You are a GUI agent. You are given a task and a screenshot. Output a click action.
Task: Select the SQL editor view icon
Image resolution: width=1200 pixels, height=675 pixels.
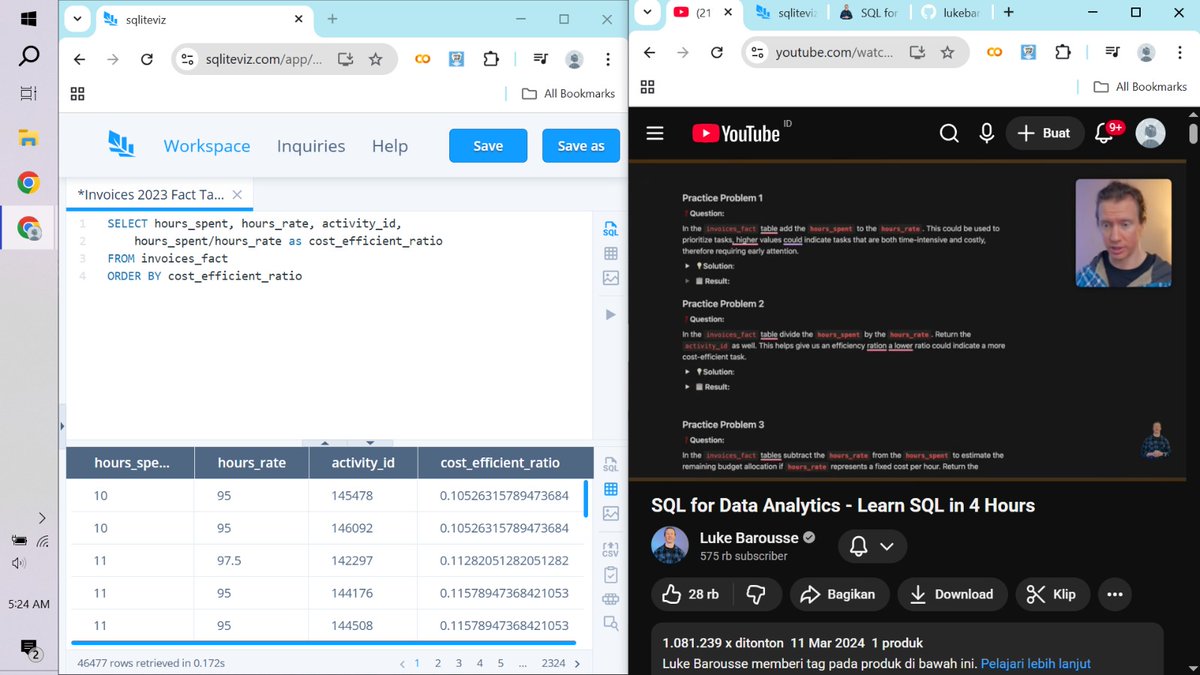[x=611, y=229]
